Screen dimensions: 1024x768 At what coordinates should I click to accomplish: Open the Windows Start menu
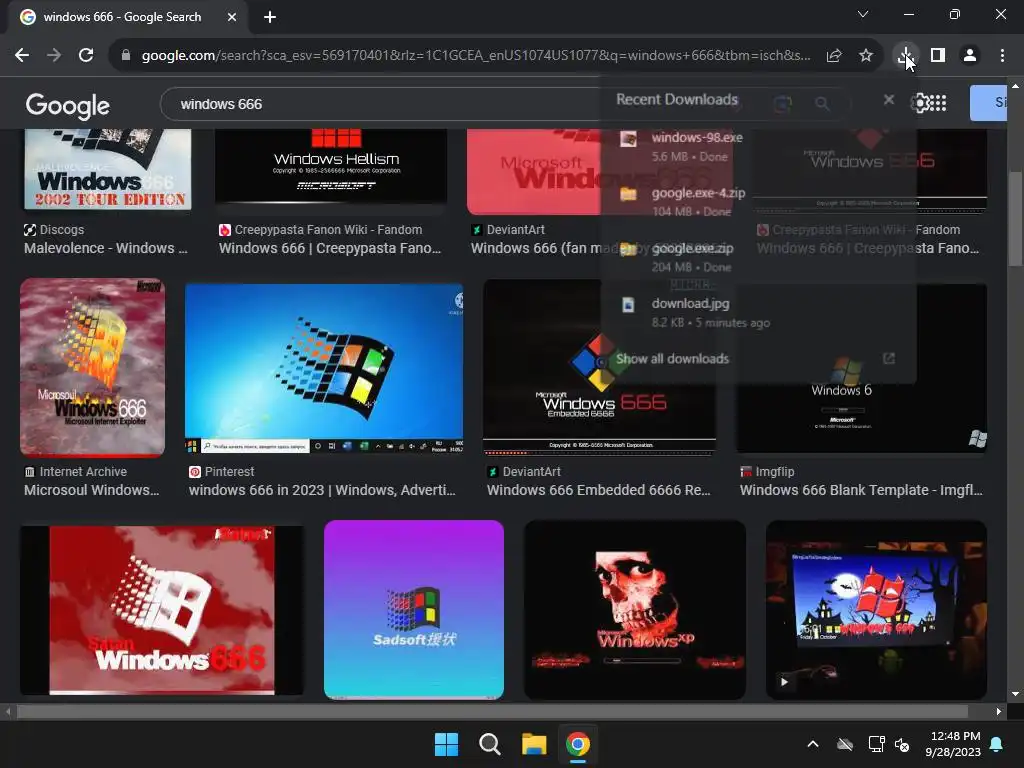[447, 744]
